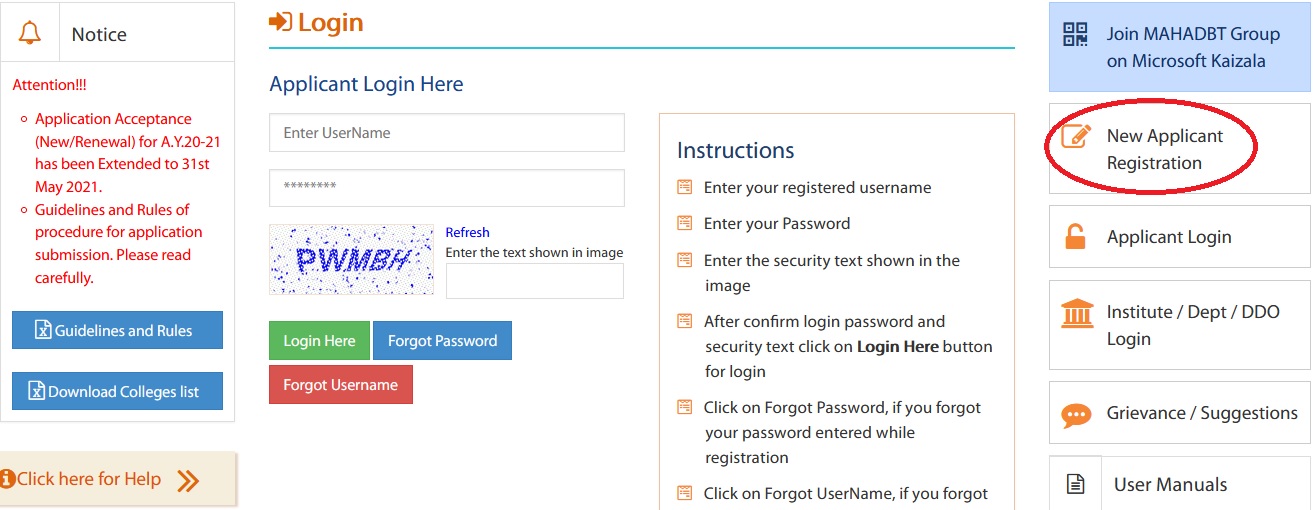
Task: Click the Institute building icon
Action: [1077, 313]
